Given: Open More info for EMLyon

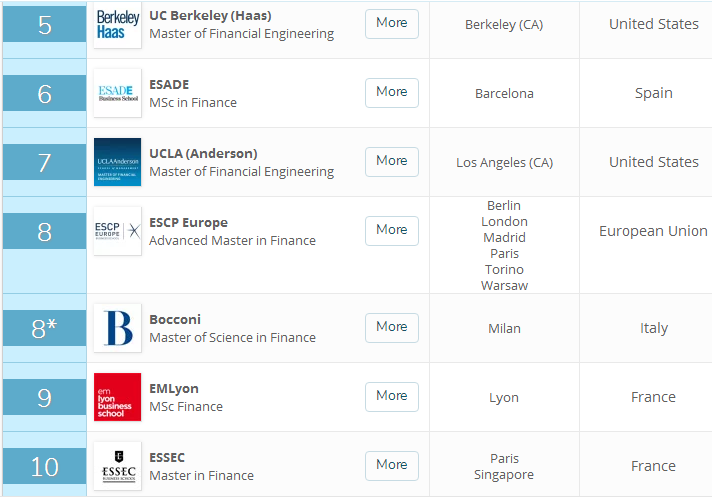Looking at the screenshot, I should point(391,396).
